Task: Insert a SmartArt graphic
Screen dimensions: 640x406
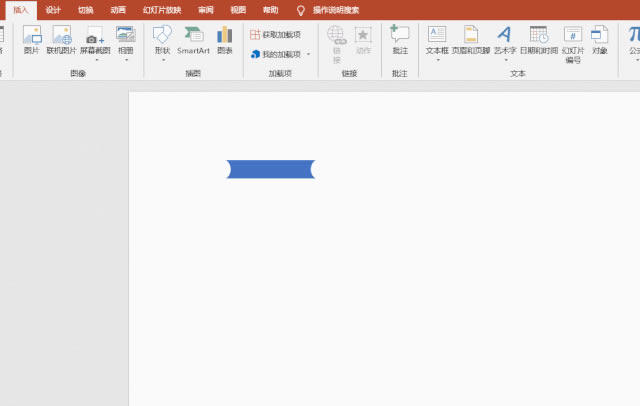Action: (x=193, y=39)
